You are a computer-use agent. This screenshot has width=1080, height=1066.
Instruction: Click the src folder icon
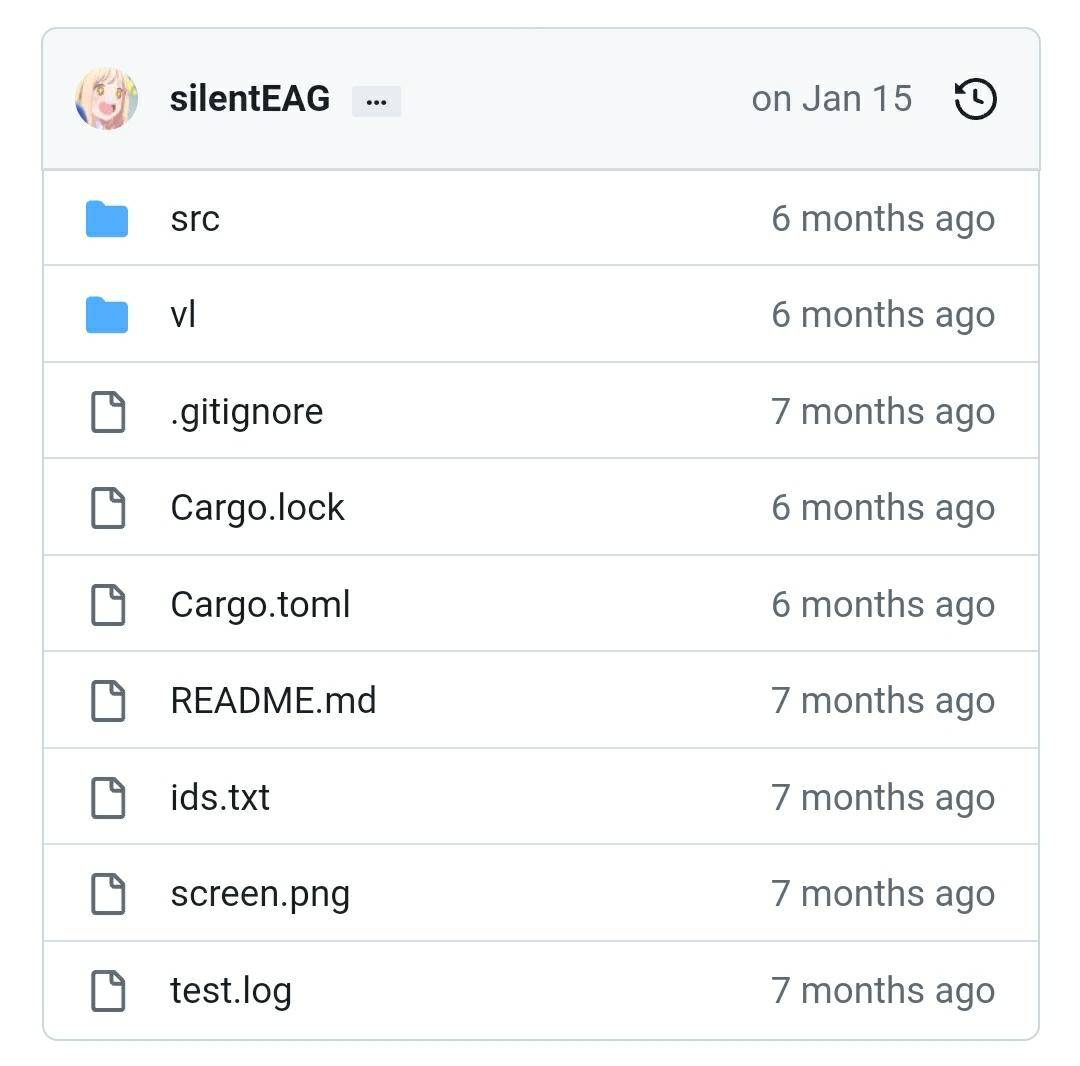point(107,219)
